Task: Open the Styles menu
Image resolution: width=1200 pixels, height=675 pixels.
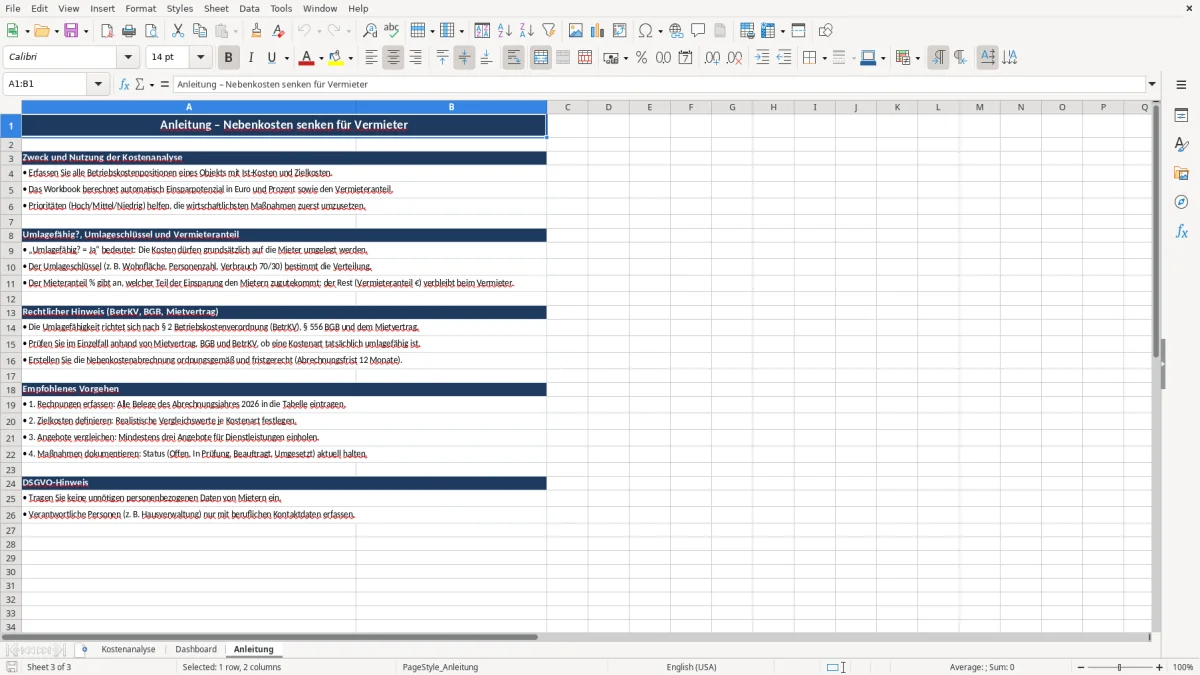Action: 180,8
